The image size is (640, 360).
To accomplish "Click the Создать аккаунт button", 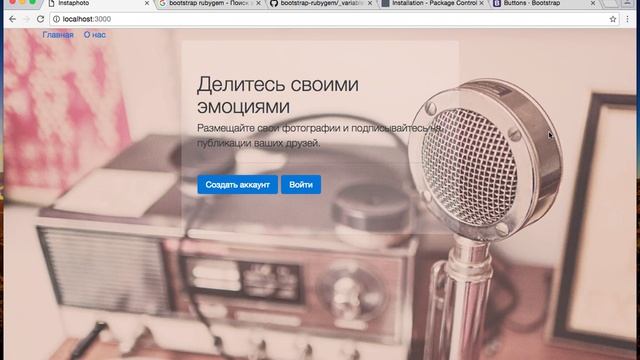I will point(238,184).
